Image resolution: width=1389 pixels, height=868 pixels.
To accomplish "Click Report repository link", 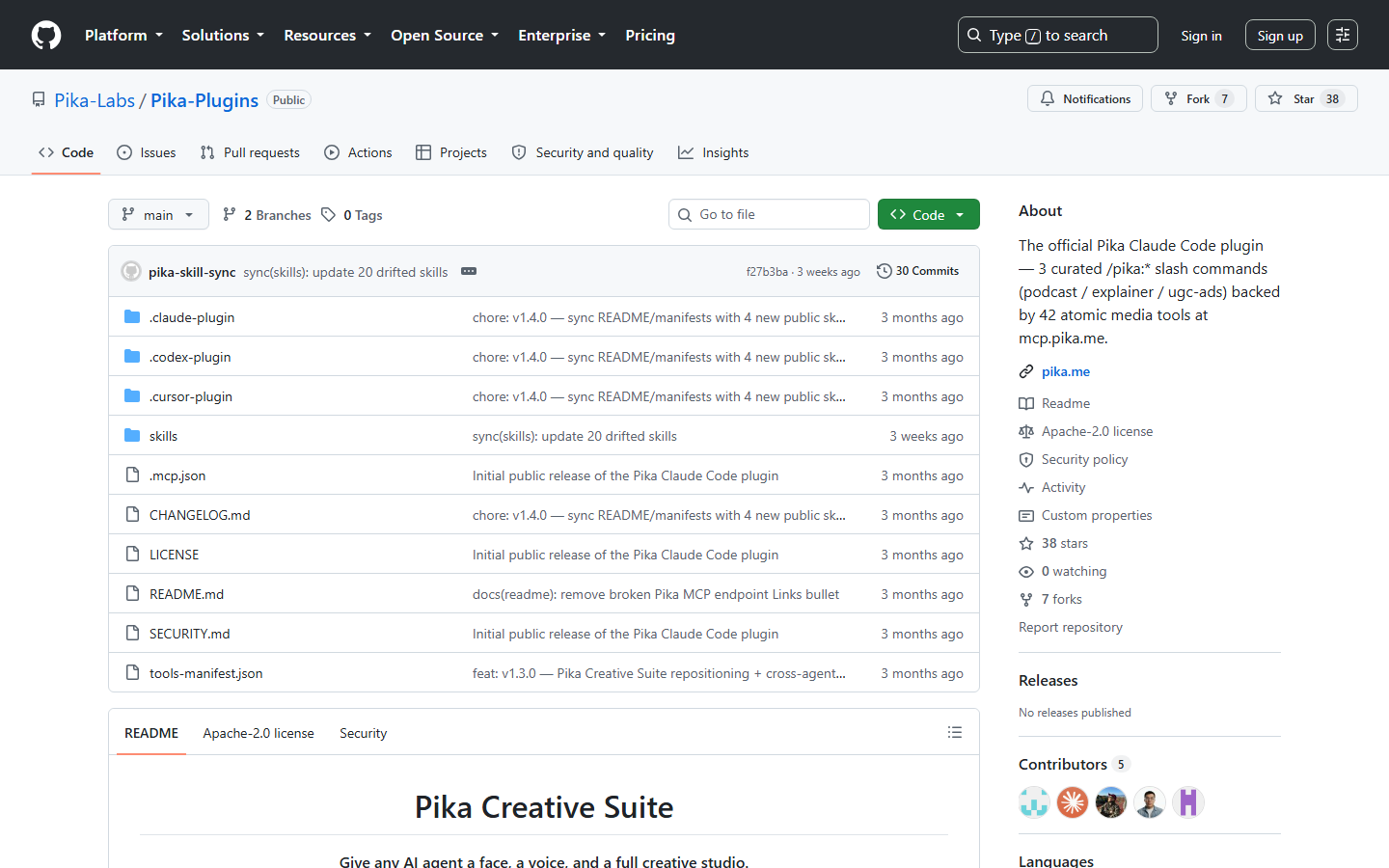I will click(1071, 627).
